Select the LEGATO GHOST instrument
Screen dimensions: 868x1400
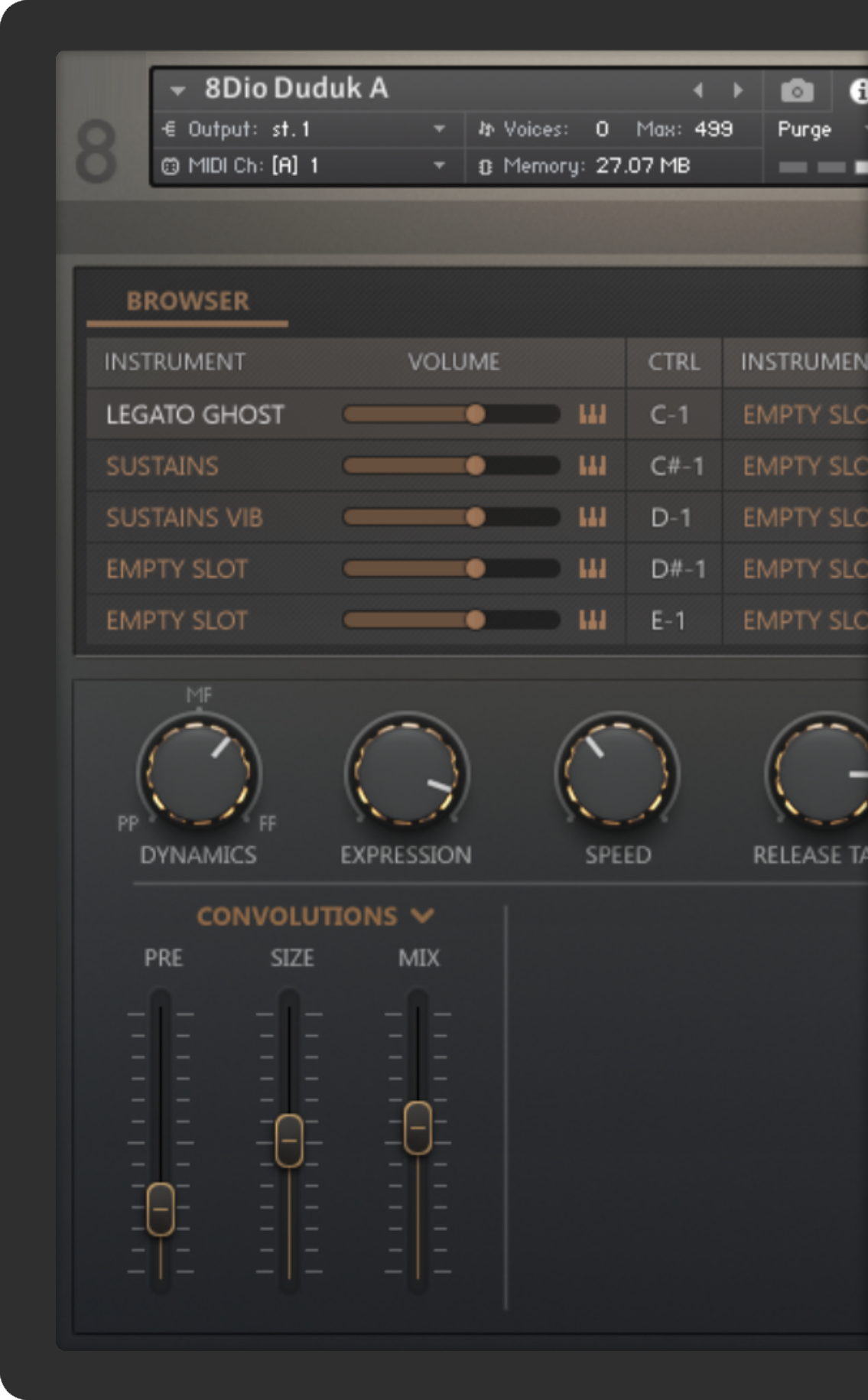(195, 415)
